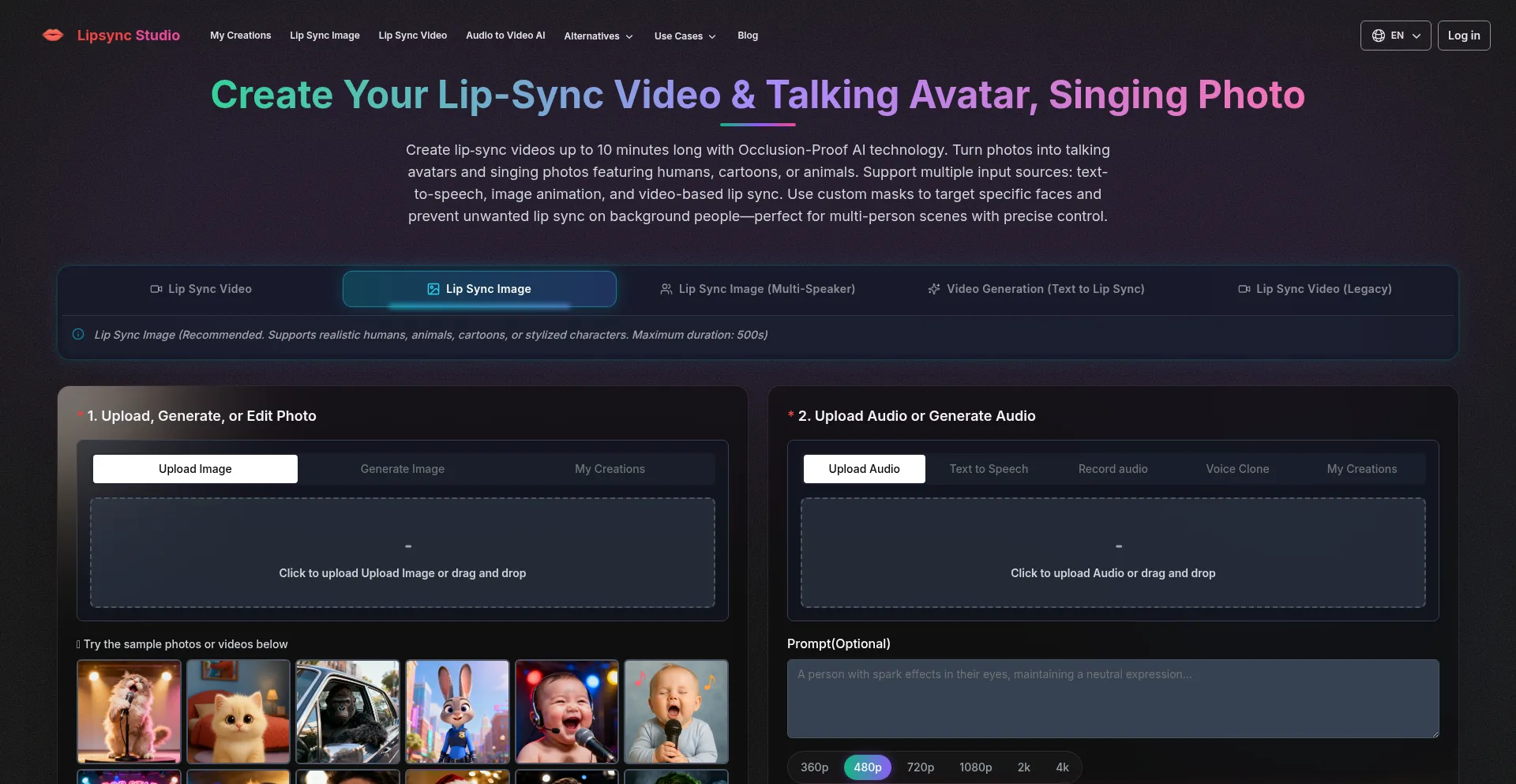Click the Lipsync Studio brand name
The width and height of the screenshot is (1516, 784).
(129, 36)
